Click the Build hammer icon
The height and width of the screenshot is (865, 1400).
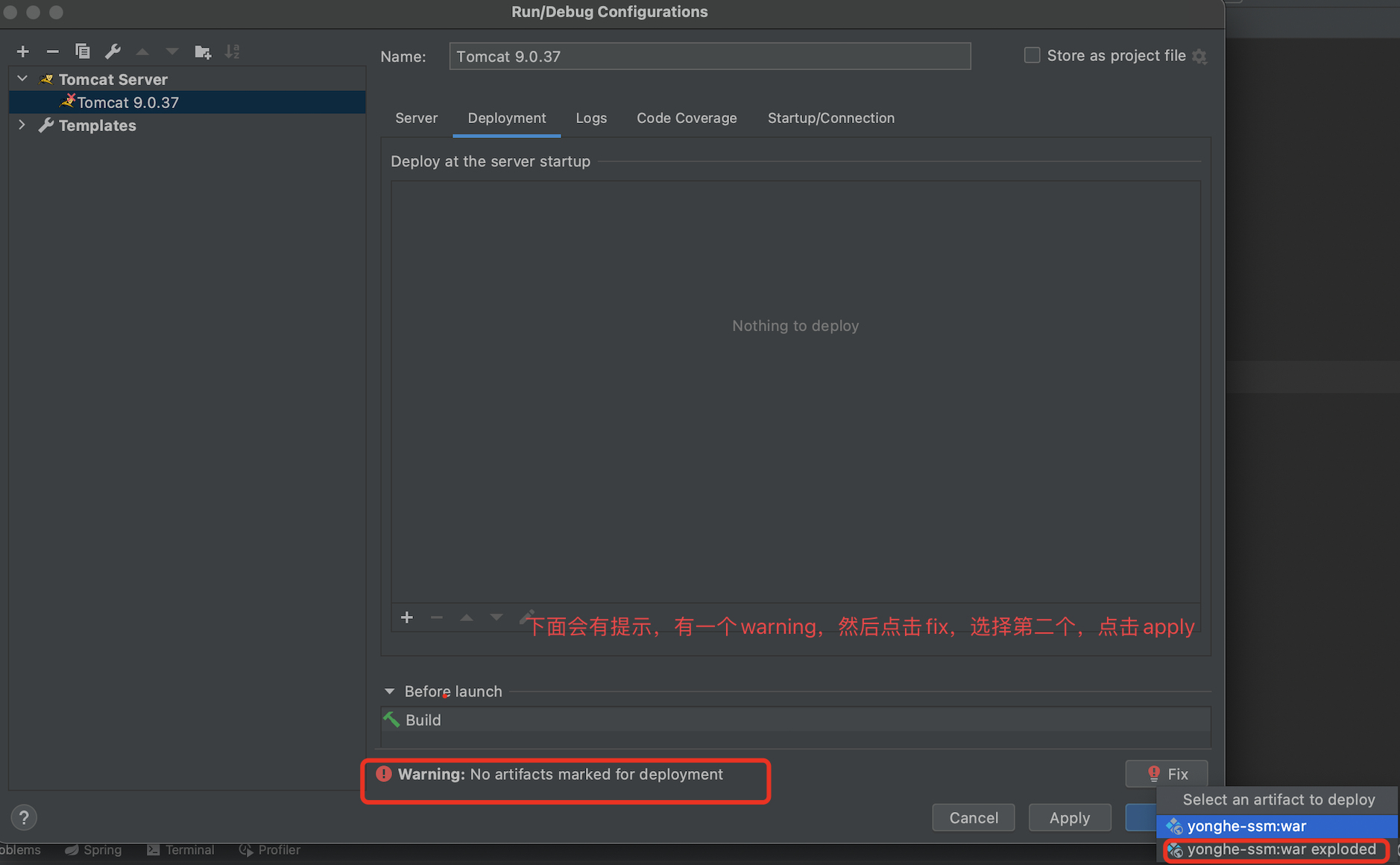(x=391, y=720)
